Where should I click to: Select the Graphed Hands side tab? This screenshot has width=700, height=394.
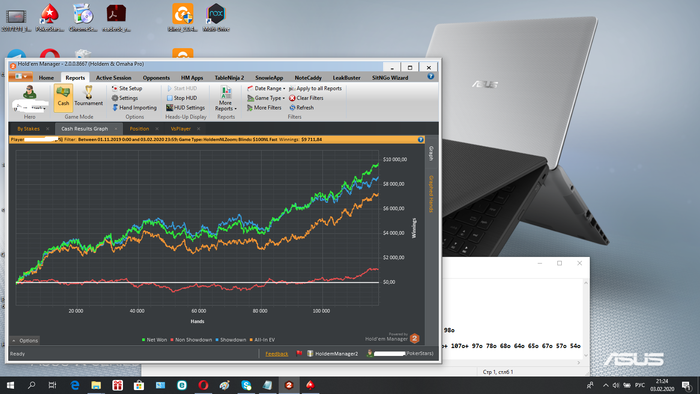pos(431,194)
